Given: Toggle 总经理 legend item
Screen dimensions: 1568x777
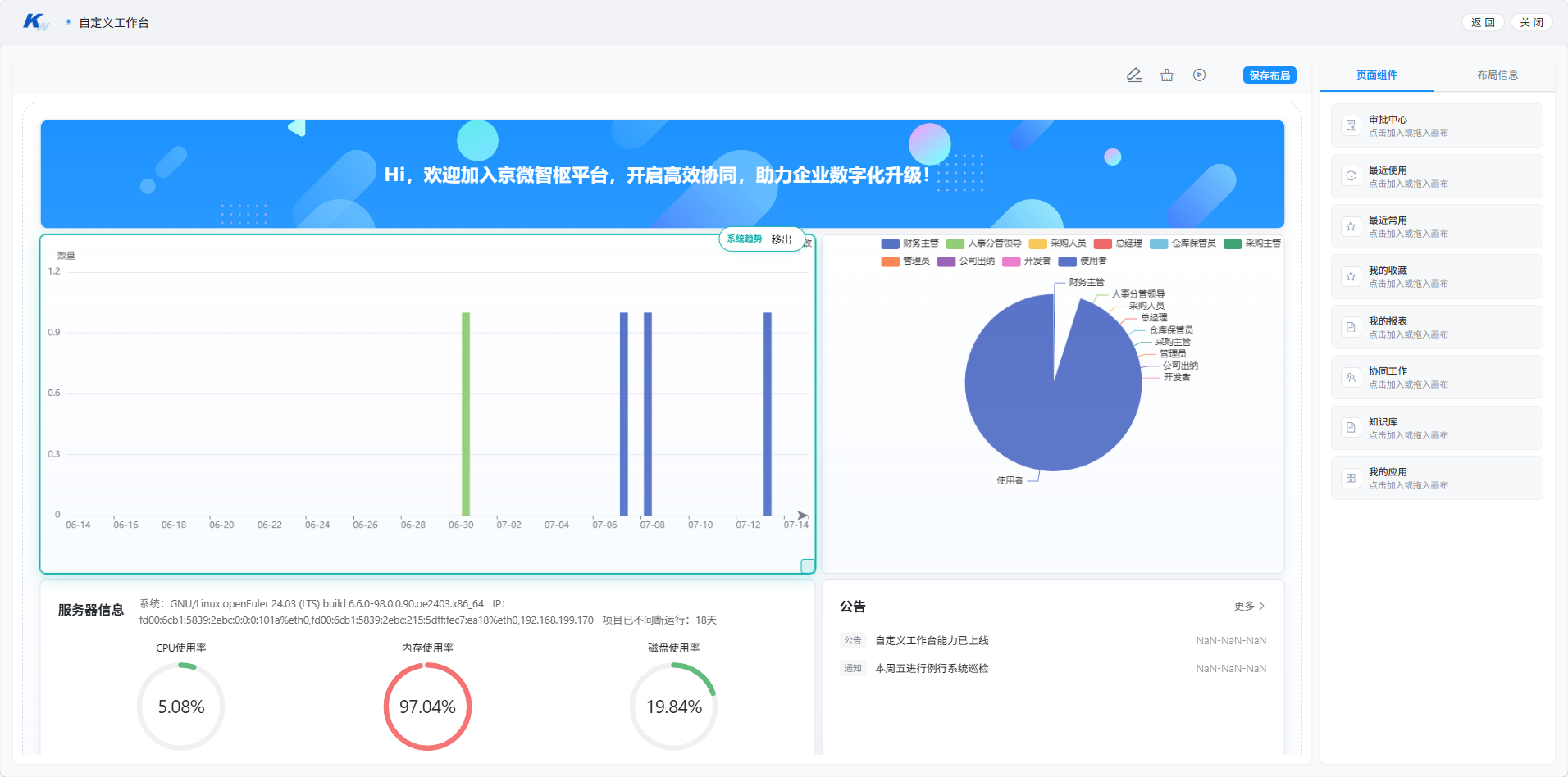Looking at the screenshot, I should coord(1119,243).
